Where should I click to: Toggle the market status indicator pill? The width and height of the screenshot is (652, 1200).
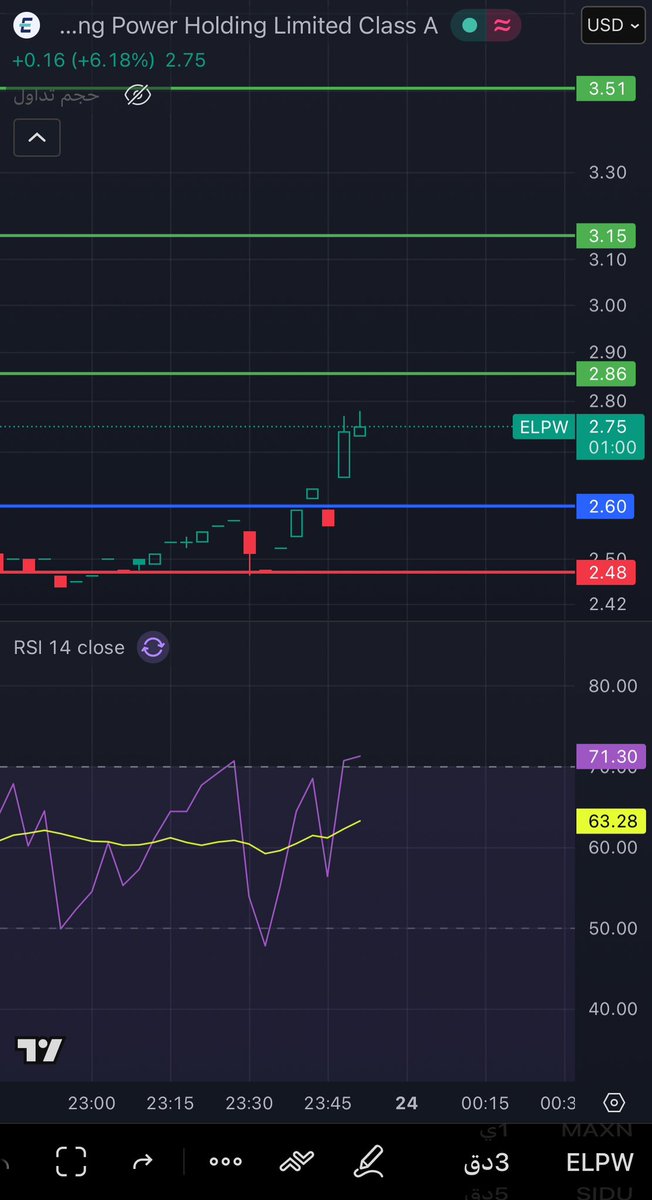(x=486, y=26)
